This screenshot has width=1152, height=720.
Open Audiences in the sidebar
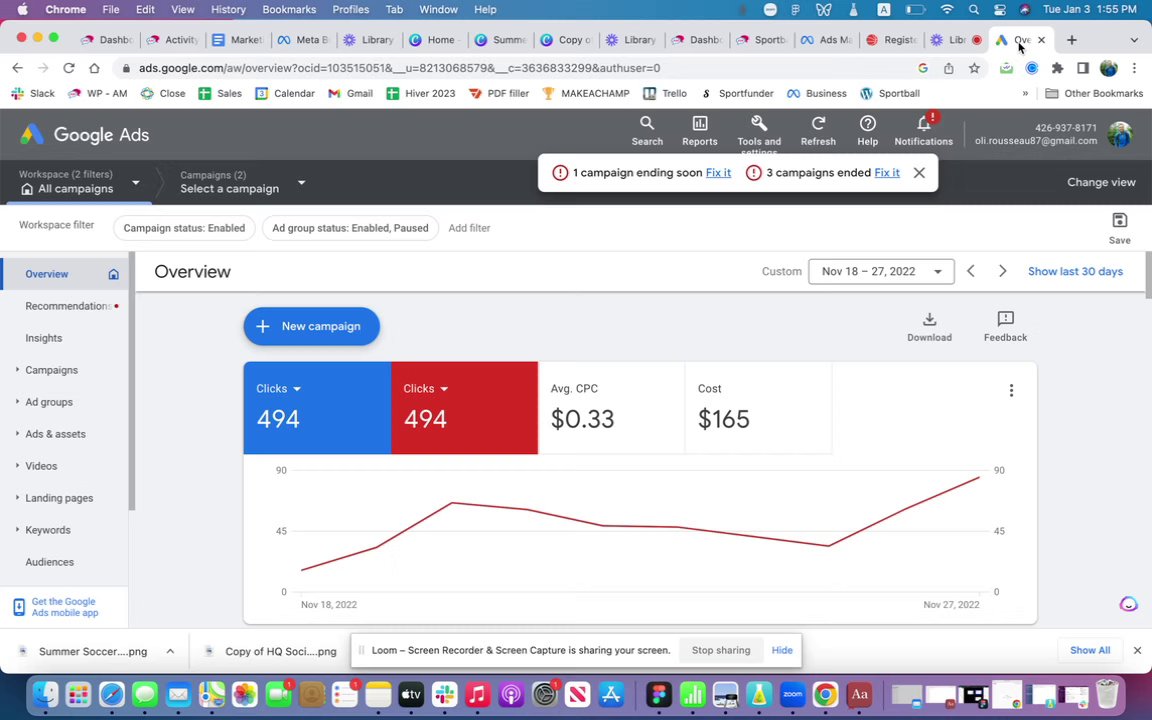(49, 562)
